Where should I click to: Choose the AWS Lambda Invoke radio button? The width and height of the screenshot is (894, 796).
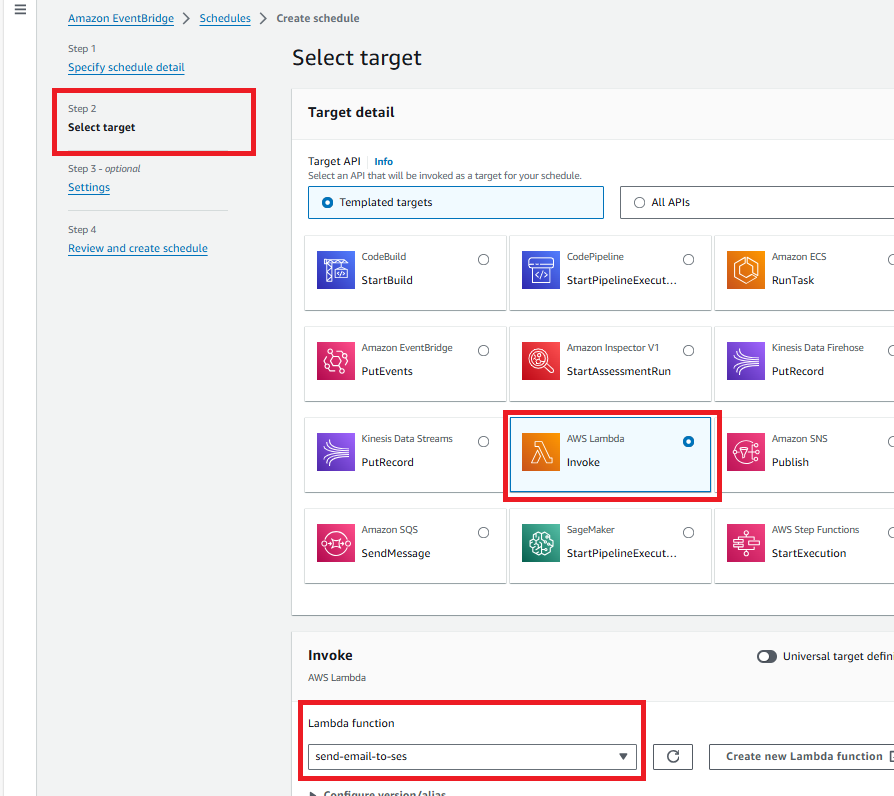tap(689, 442)
